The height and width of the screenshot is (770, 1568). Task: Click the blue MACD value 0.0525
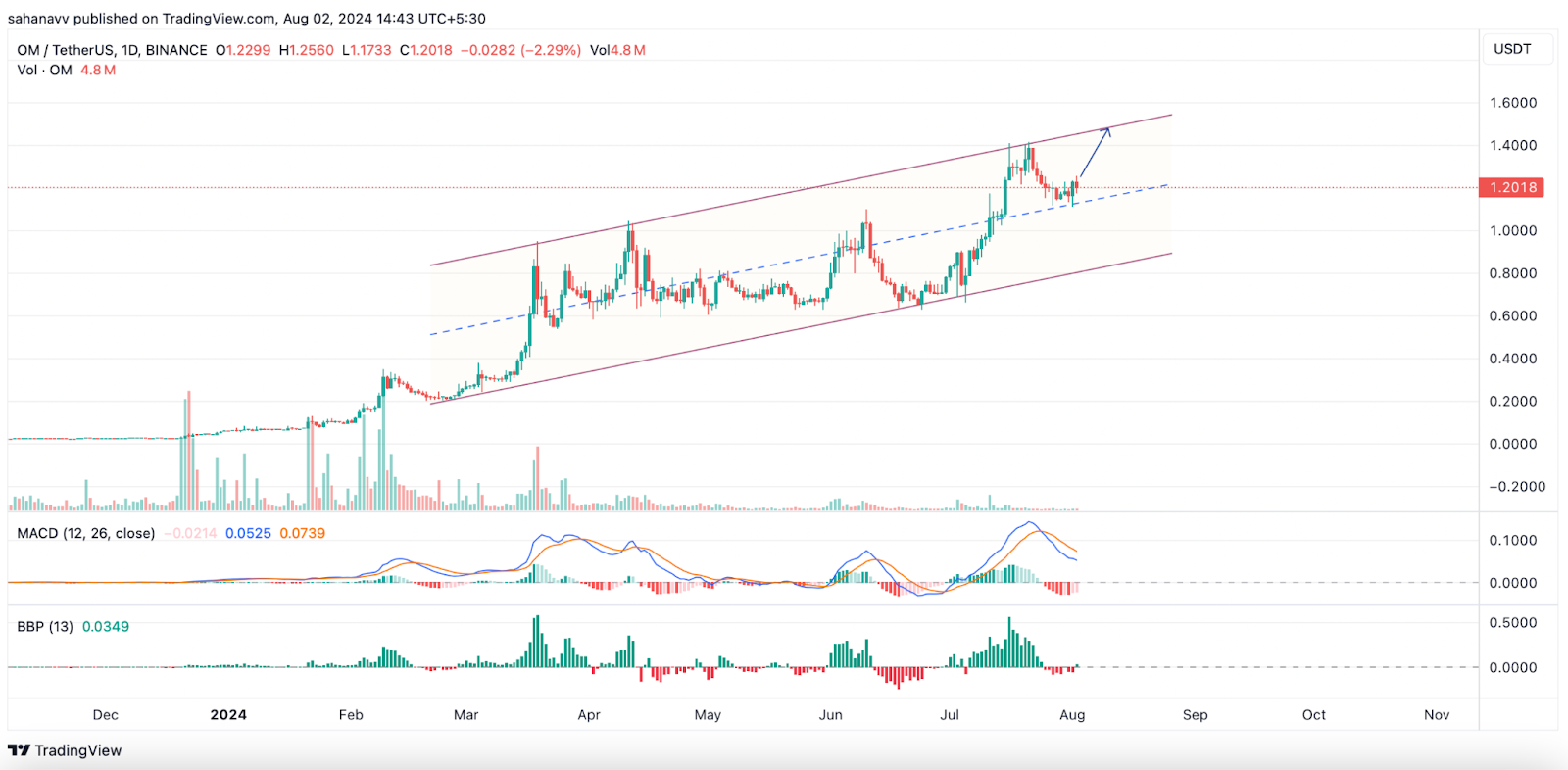248,533
